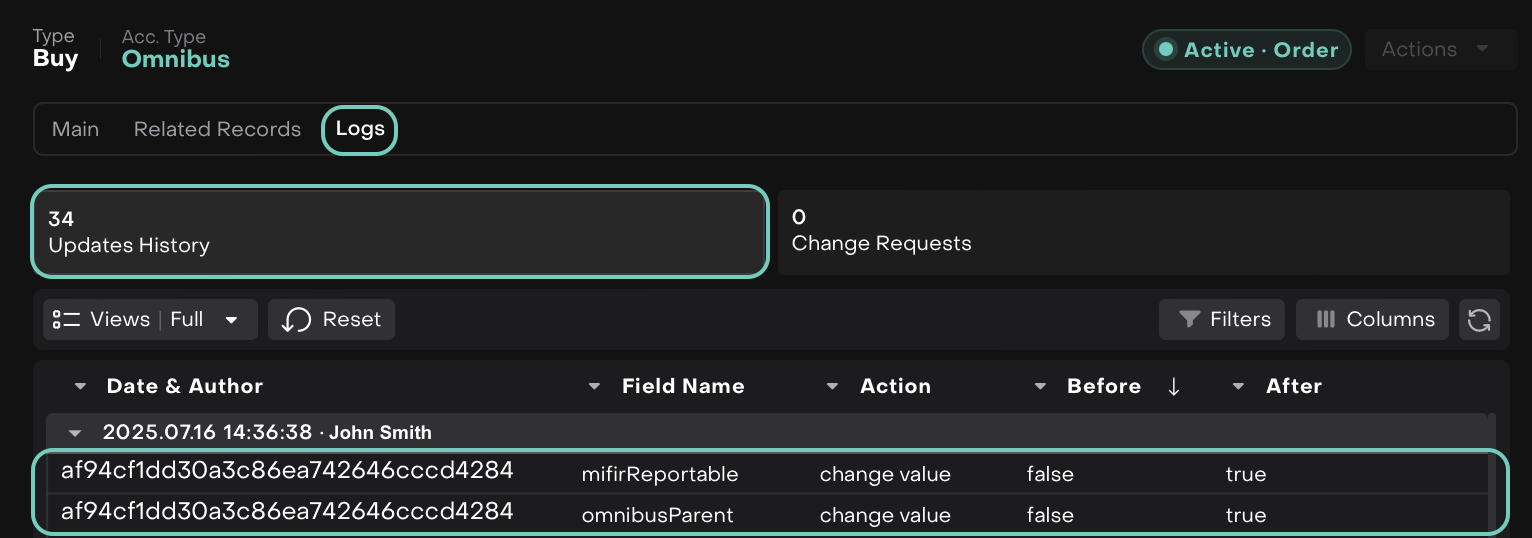Image resolution: width=1532 pixels, height=538 pixels.
Task: Click the Active Order status badge
Action: 1246,50
